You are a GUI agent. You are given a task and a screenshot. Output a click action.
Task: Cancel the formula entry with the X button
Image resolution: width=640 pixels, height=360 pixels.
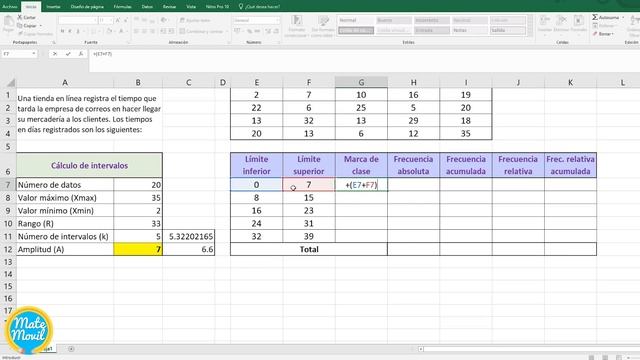tap(55, 54)
